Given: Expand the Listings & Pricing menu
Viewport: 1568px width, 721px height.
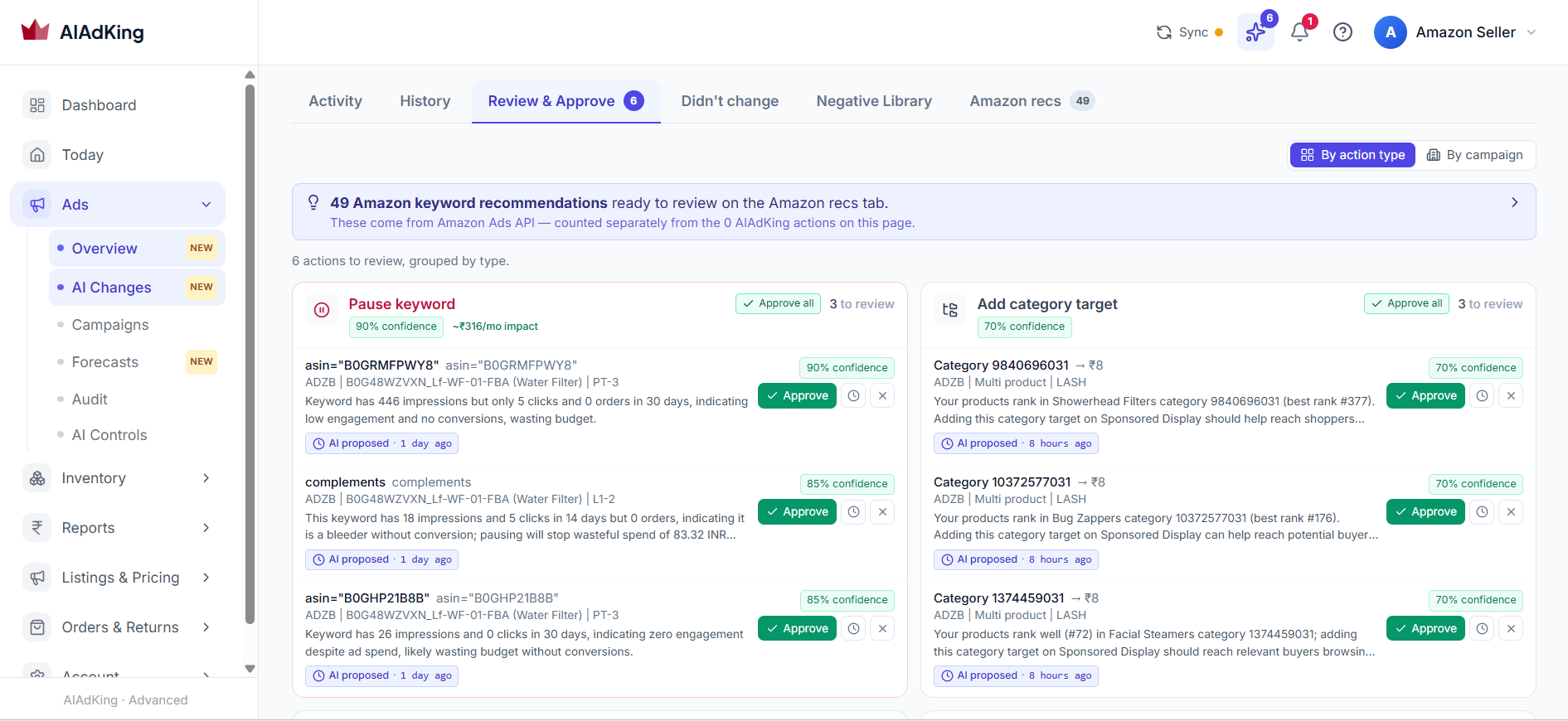Looking at the screenshot, I should (x=206, y=578).
